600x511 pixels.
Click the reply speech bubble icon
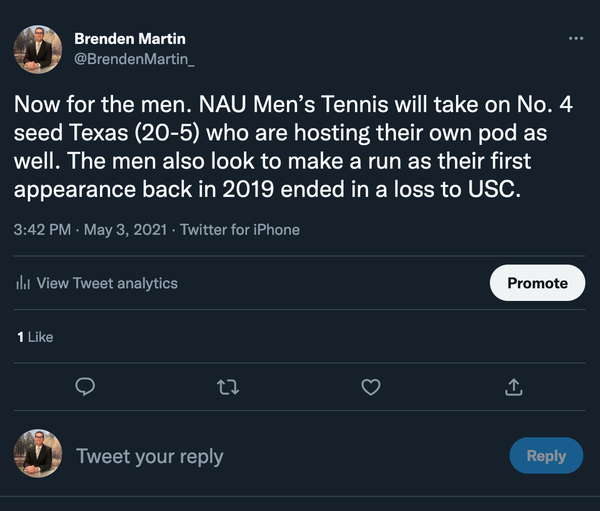(86, 386)
